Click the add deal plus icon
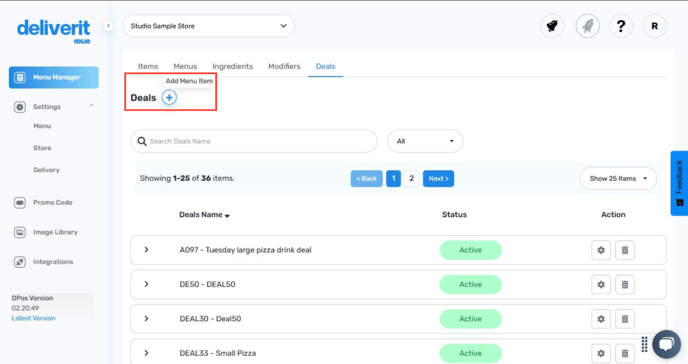 pyautogui.click(x=169, y=97)
